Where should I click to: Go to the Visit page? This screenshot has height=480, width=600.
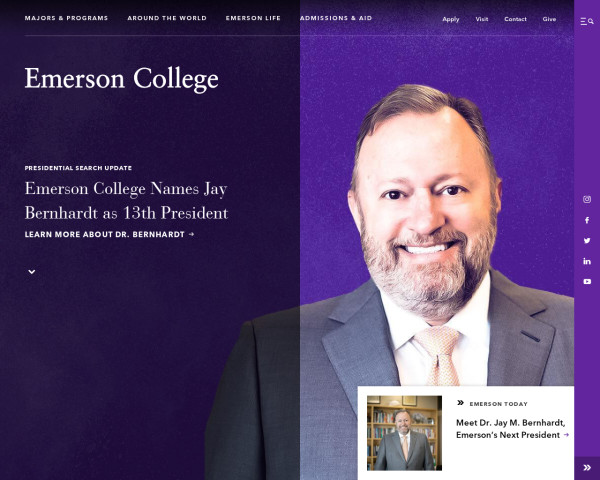[482, 19]
